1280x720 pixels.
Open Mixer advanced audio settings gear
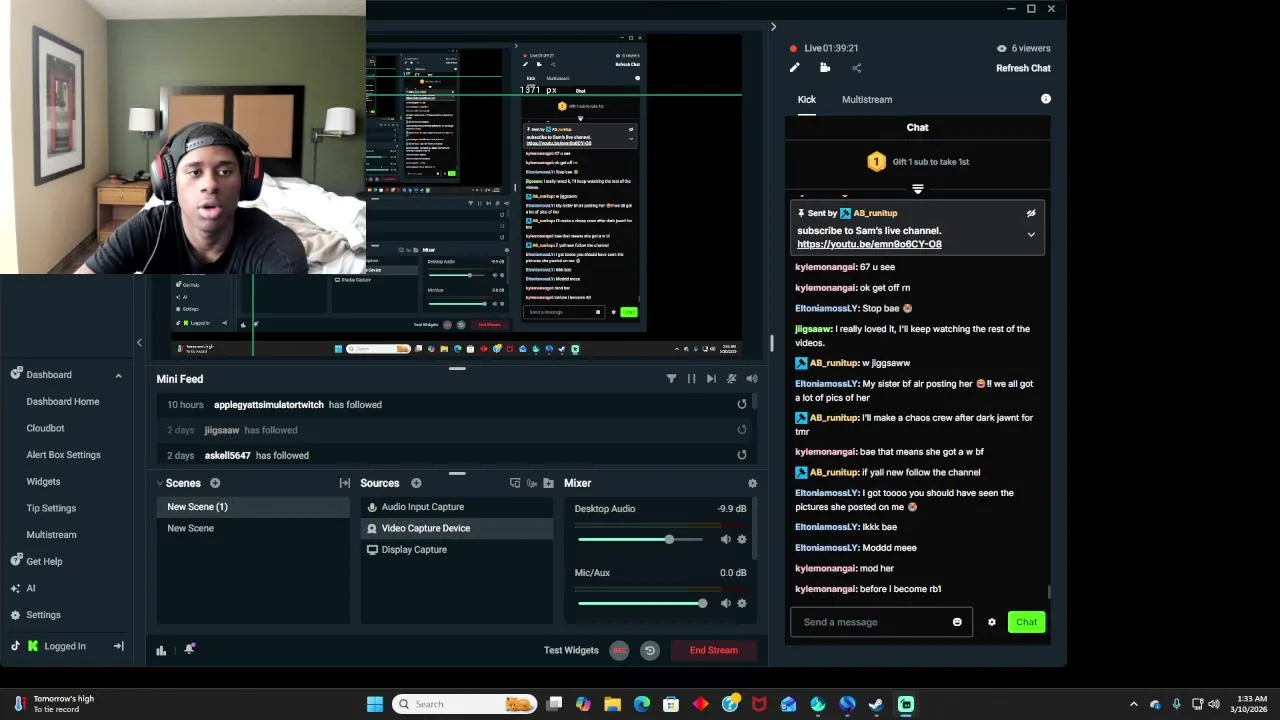click(x=752, y=483)
